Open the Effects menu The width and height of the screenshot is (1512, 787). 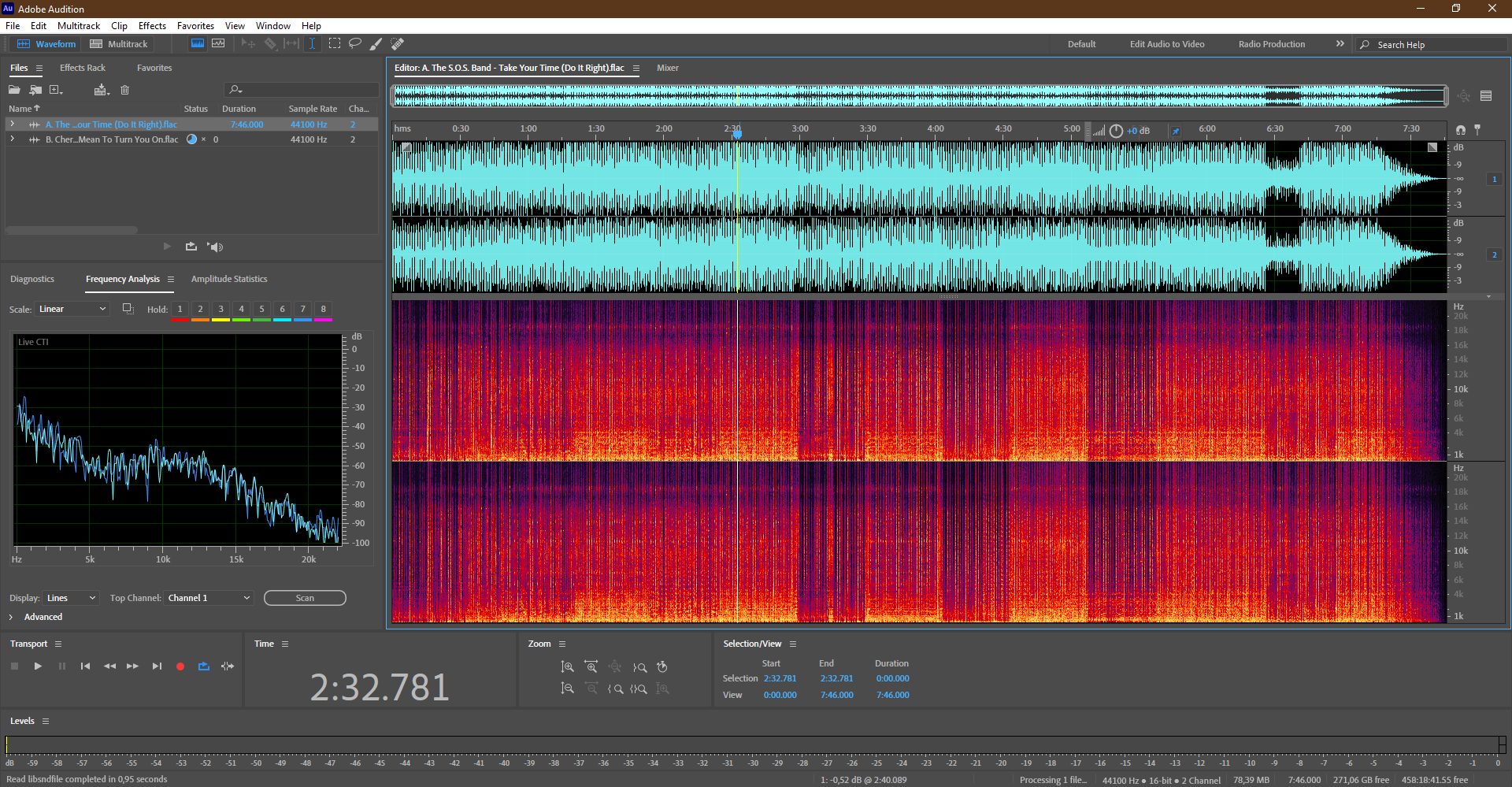[152, 26]
